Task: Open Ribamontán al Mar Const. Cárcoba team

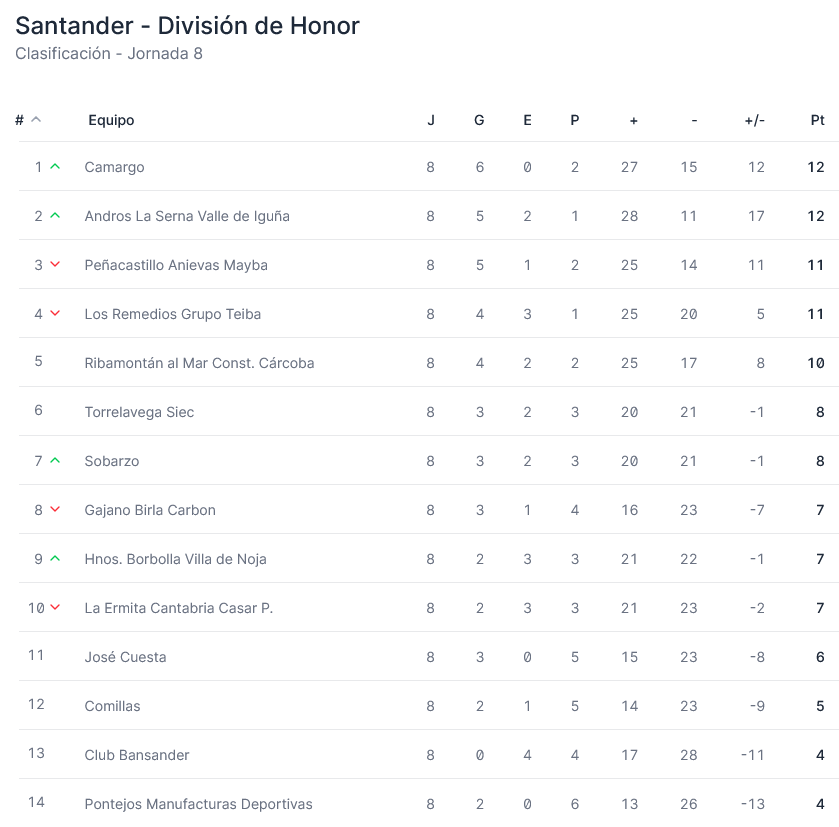Action: [x=199, y=363]
